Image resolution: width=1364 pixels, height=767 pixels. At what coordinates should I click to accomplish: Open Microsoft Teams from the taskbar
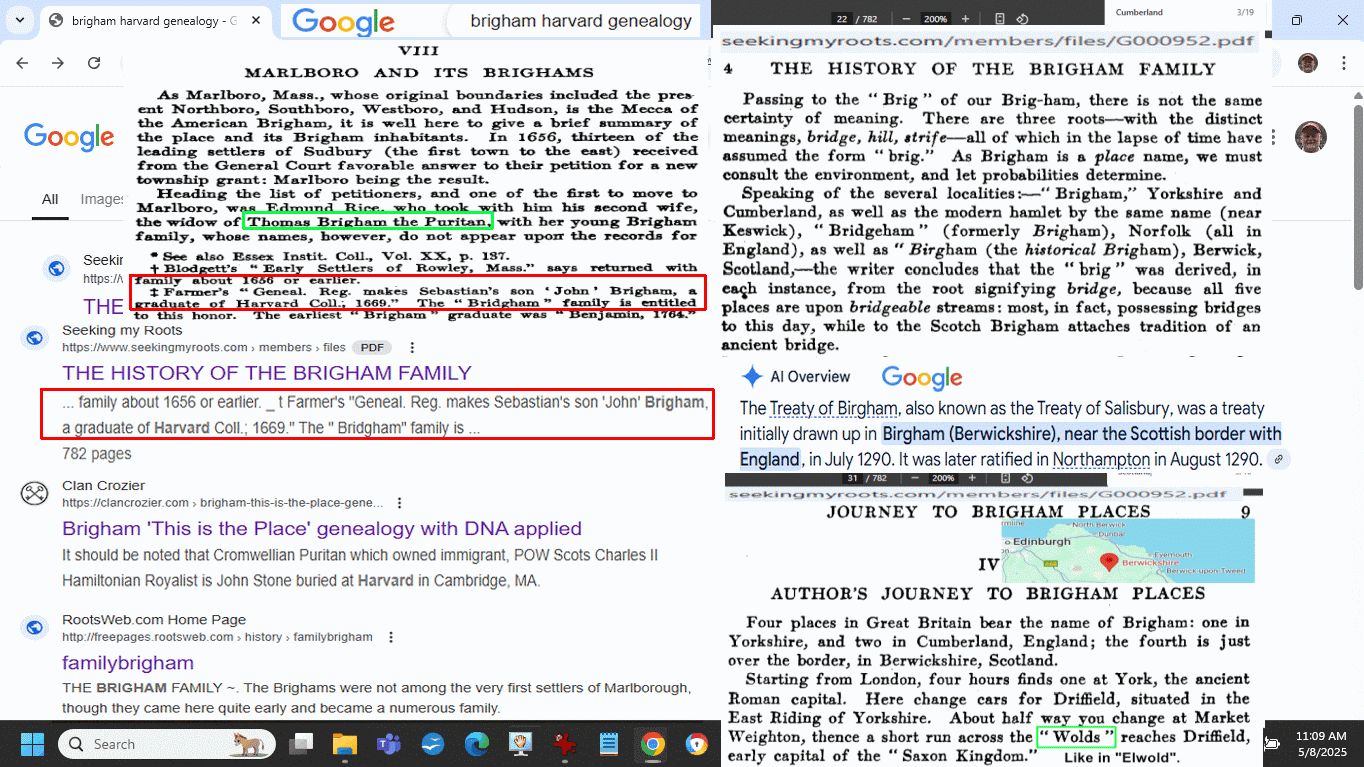pos(389,744)
